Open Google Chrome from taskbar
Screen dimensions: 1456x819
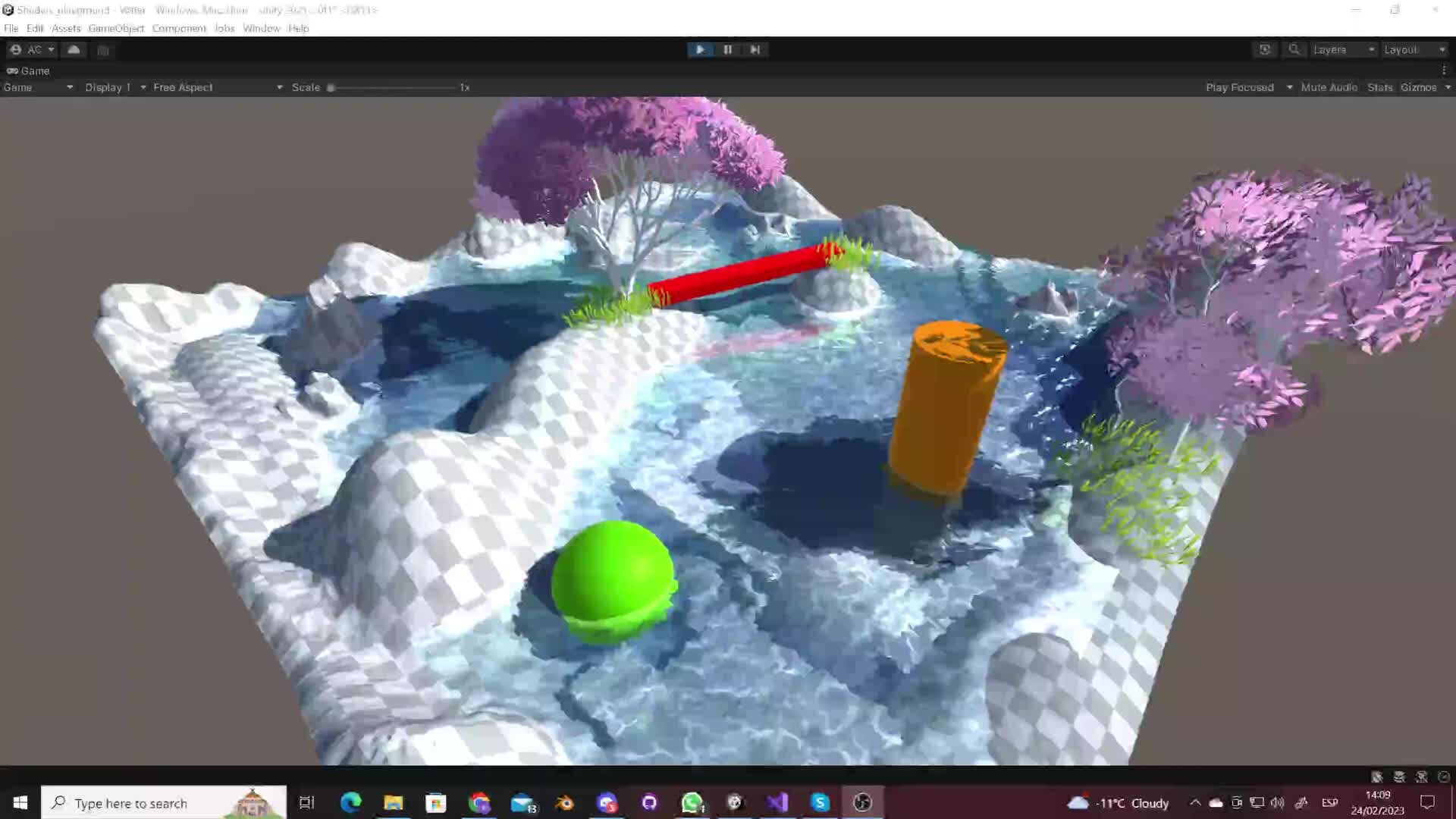coord(479,802)
